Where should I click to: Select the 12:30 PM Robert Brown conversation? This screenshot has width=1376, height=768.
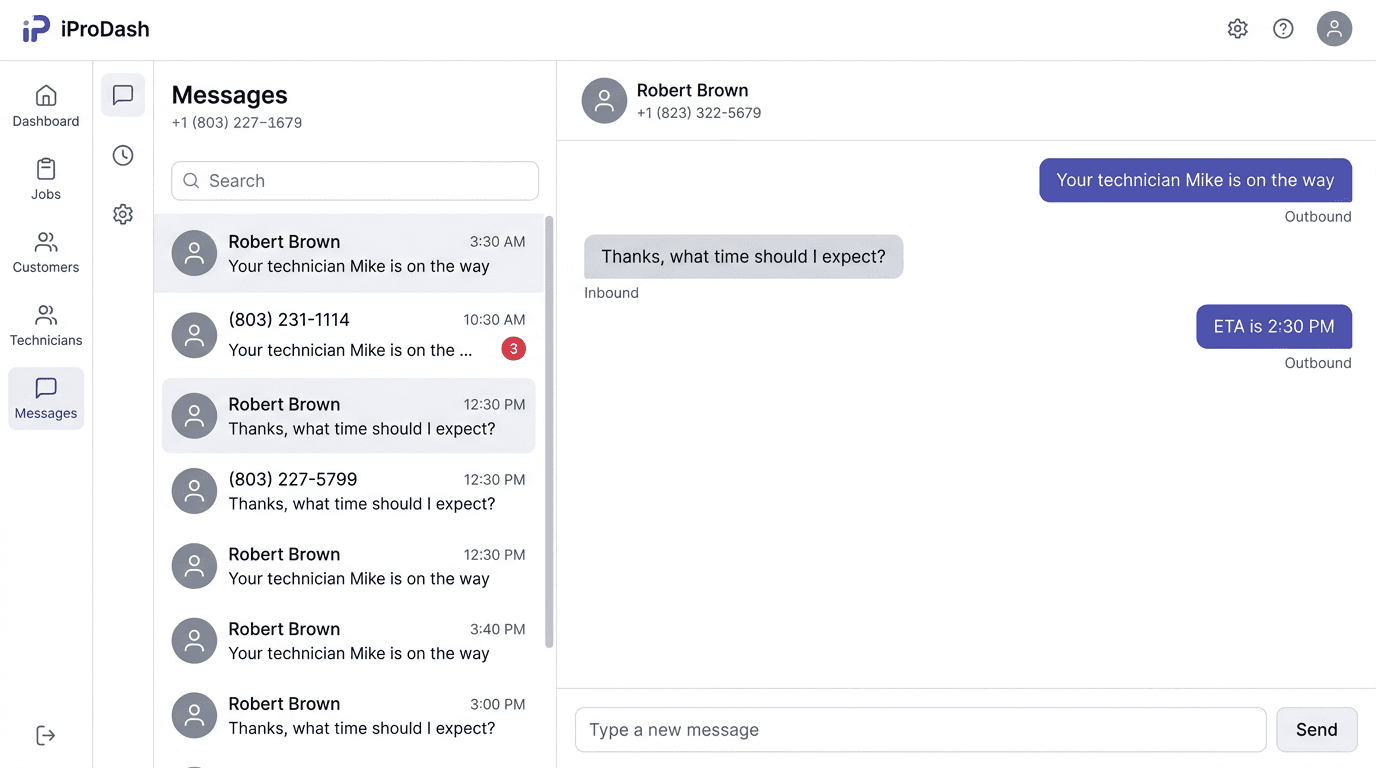(348, 415)
